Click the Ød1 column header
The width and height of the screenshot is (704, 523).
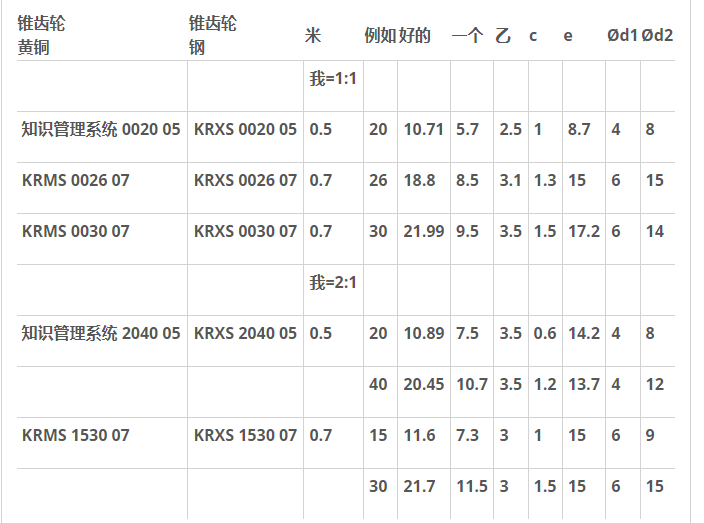click(622, 36)
